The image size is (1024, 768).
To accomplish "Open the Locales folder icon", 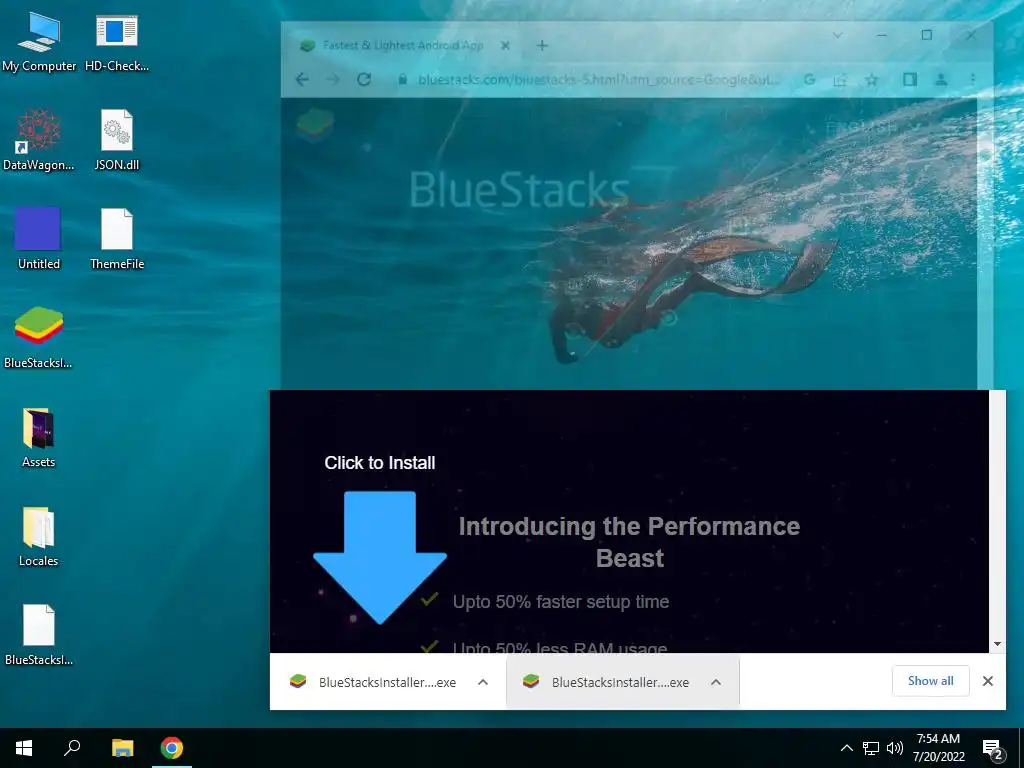I will point(39,536).
